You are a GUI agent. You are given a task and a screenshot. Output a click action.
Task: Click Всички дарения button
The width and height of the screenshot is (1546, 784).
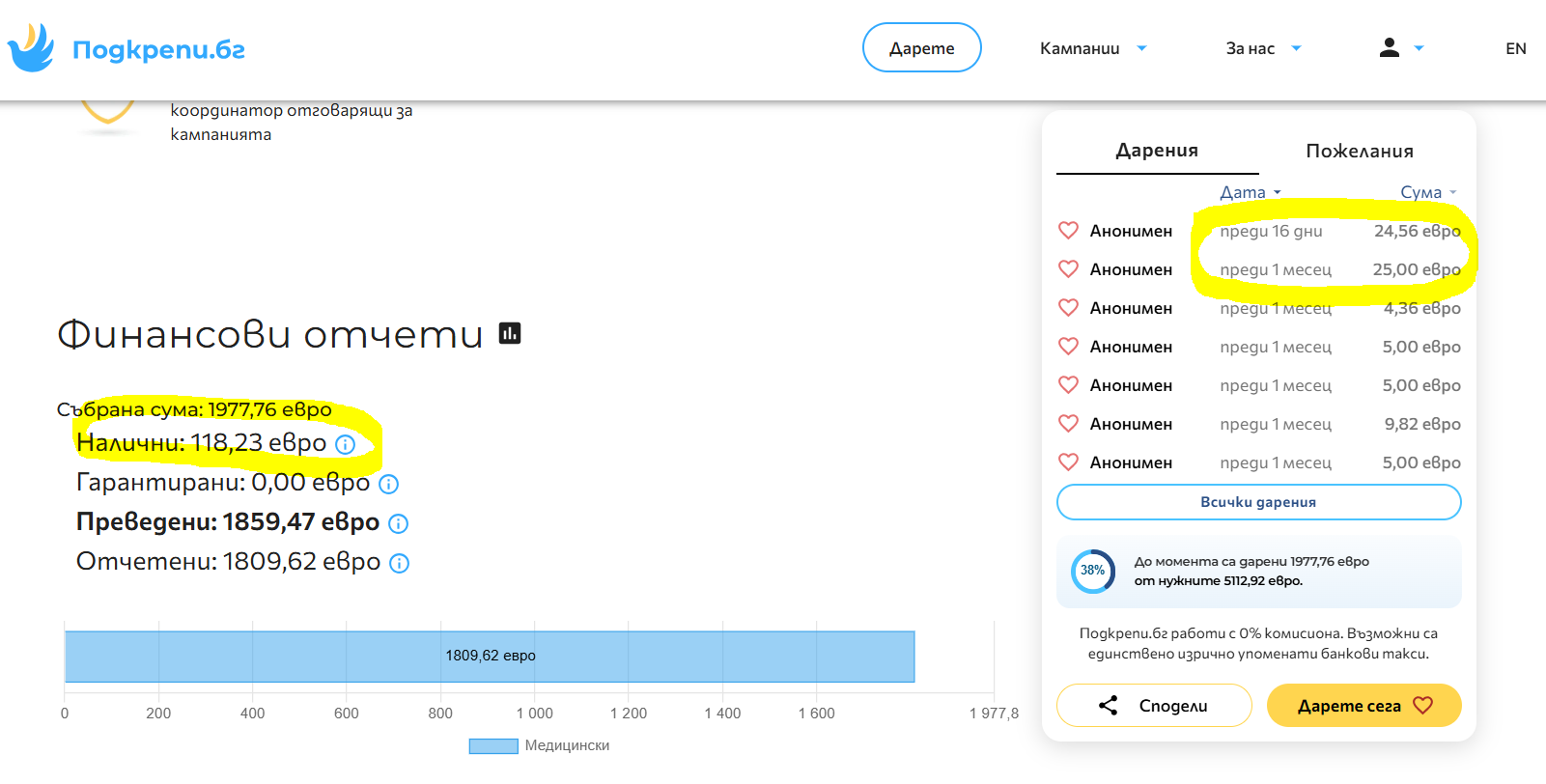(x=1258, y=502)
